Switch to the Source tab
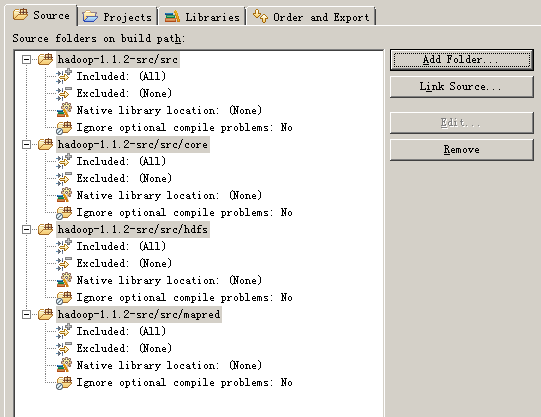Screen dimensions: 541x417 pos(41,15)
